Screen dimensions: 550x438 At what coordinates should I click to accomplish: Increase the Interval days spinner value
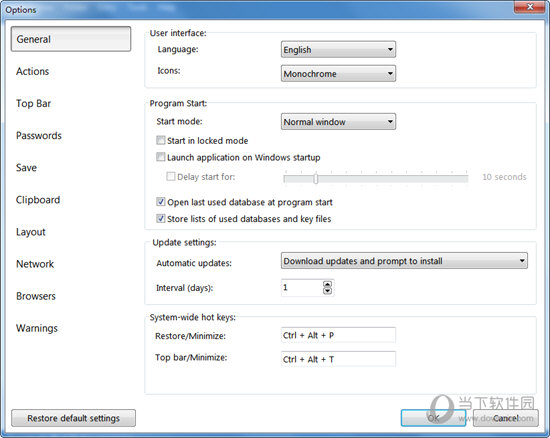pos(327,284)
